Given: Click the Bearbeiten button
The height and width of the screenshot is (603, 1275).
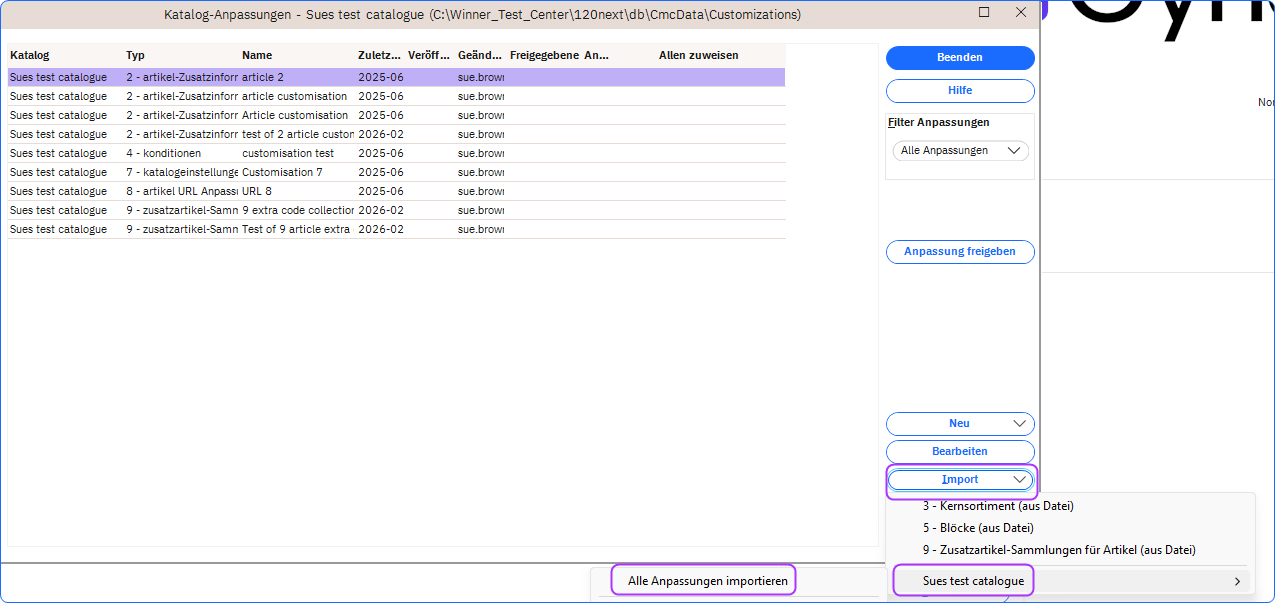Looking at the screenshot, I should tap(959, 452).
